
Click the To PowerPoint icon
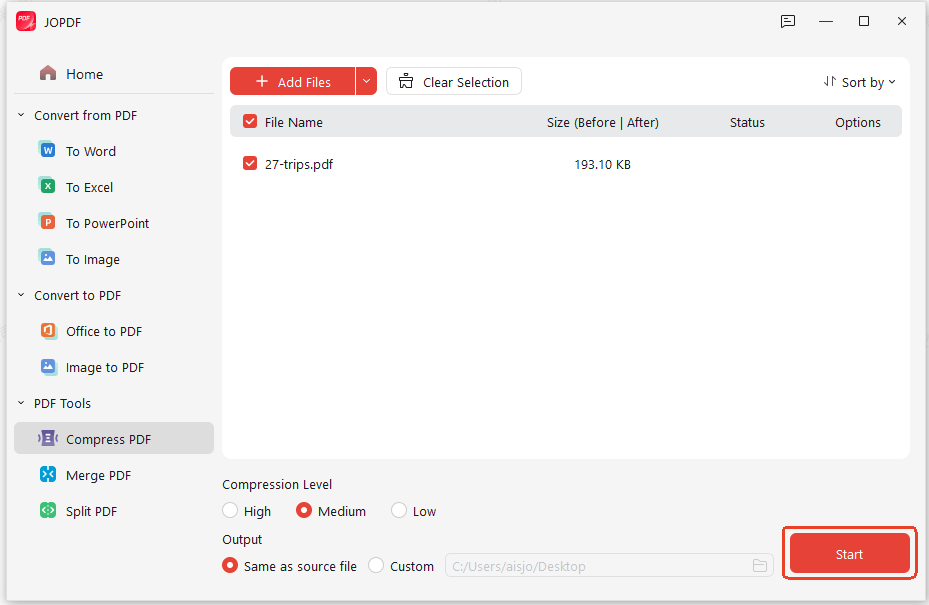pyautogui.click(x=48, y=223)
